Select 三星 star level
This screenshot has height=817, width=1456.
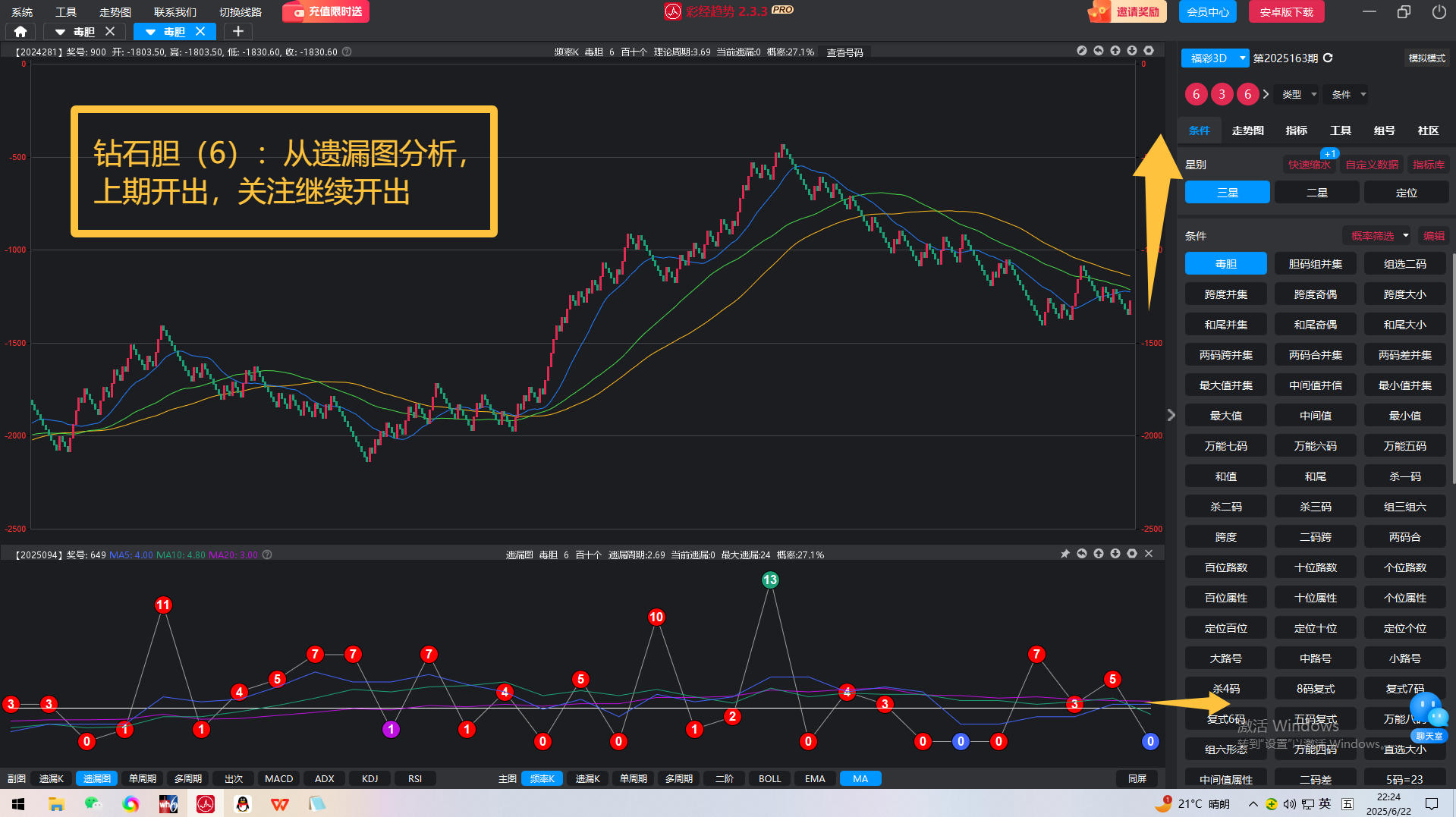[x=1227, y=192]
